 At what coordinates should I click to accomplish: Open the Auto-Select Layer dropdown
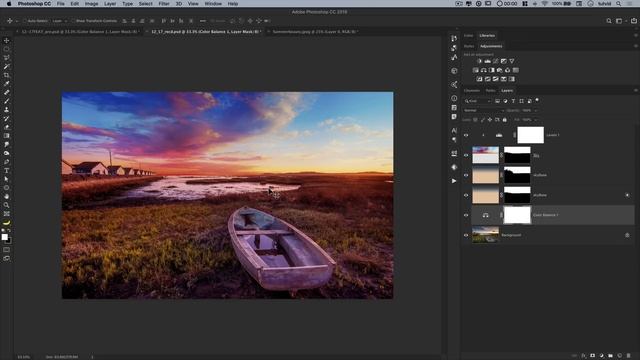tap(59, 21)
